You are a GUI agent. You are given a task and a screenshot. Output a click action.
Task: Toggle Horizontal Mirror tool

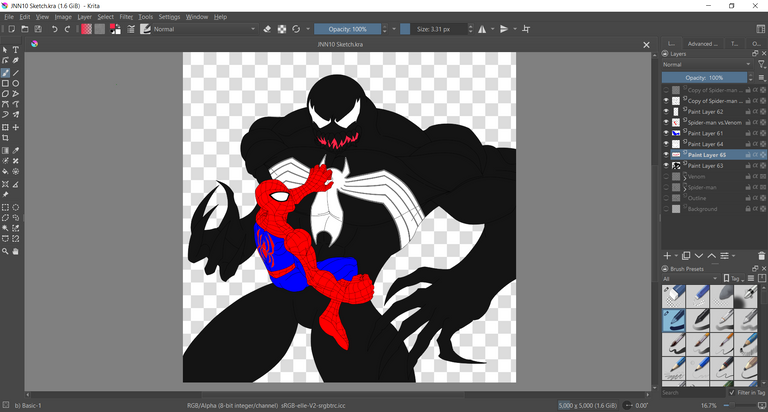click(482, 29)
